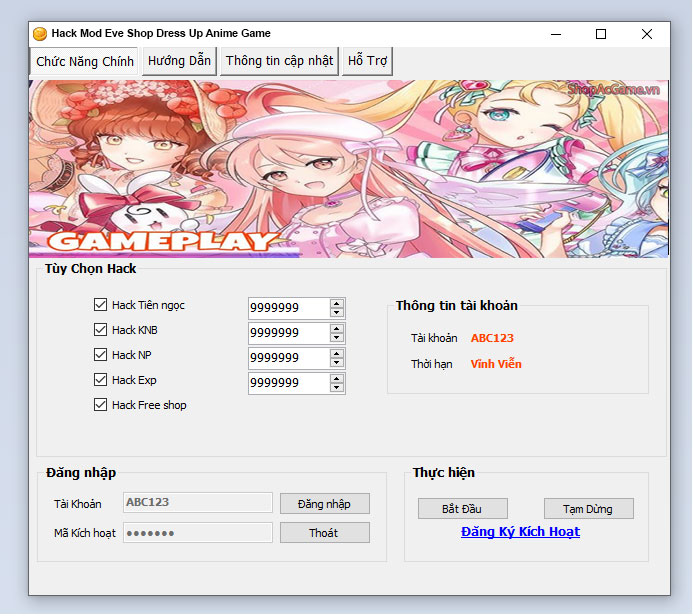Decrease the Hack NP value with down arrow
This screenshot has width=693, height=616.
point(337,363)
